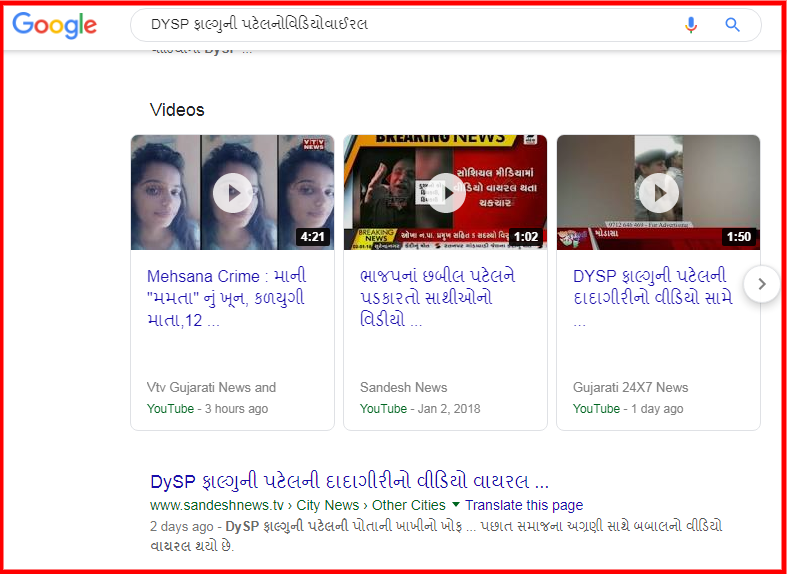
Task: Open 'Mehsana Crime' video title link
Action: click(x=227, y=298)
